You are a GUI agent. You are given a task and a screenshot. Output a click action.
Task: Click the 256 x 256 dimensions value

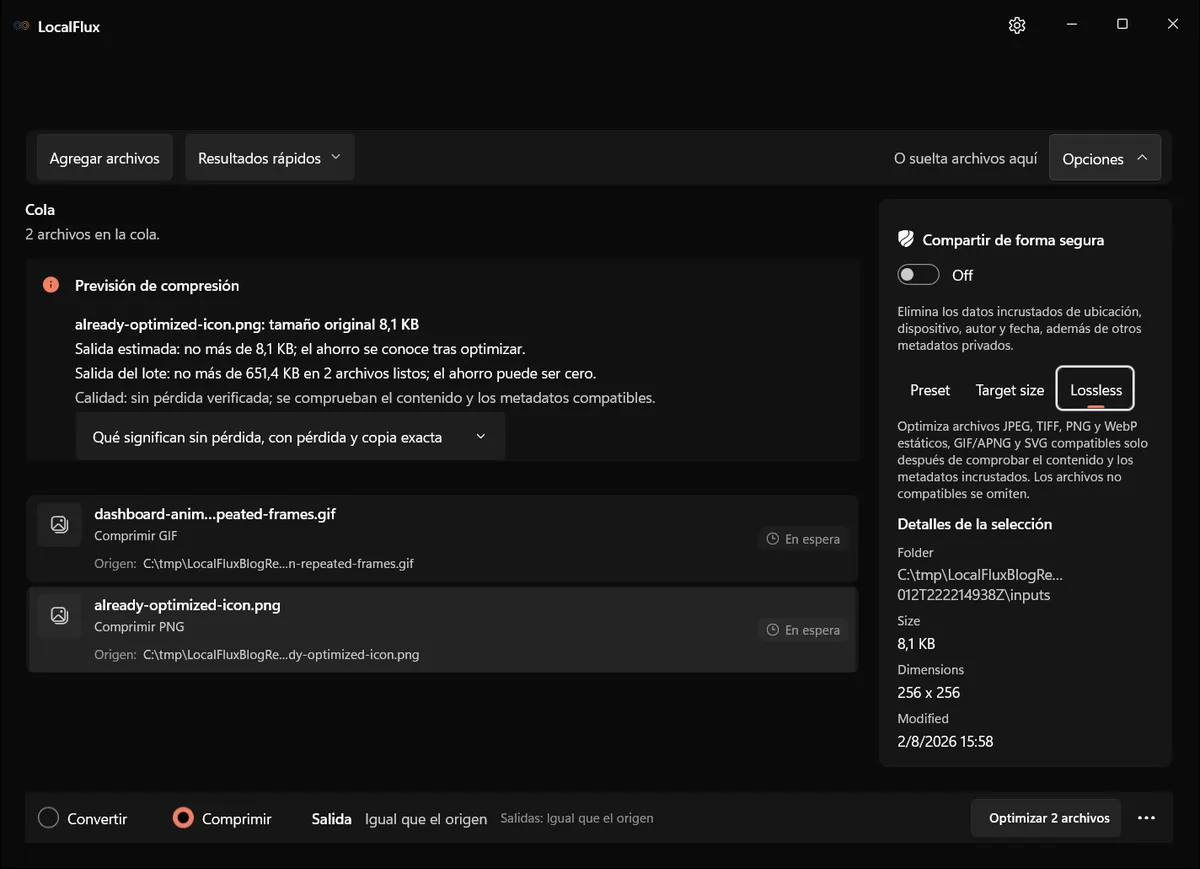(928, 692)
